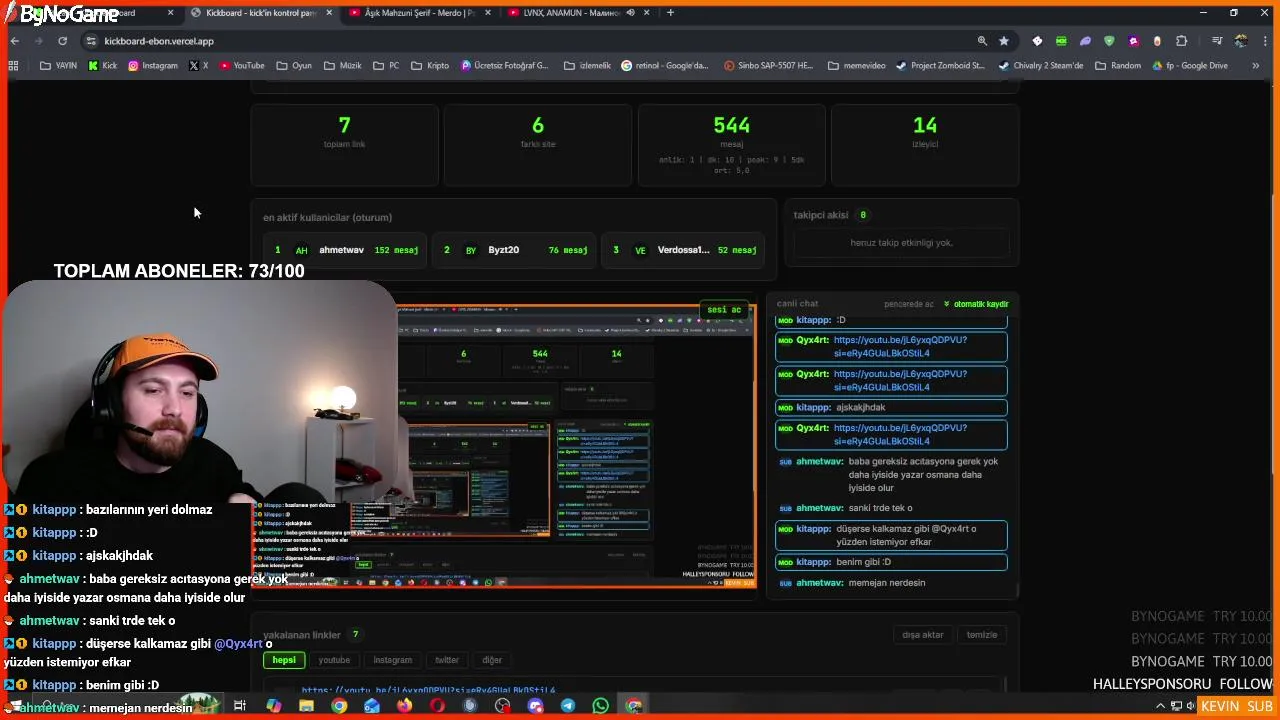Click the 544 mesaj stat card
The width and height of the screenshot is (1280, 720).
(731, 145)
